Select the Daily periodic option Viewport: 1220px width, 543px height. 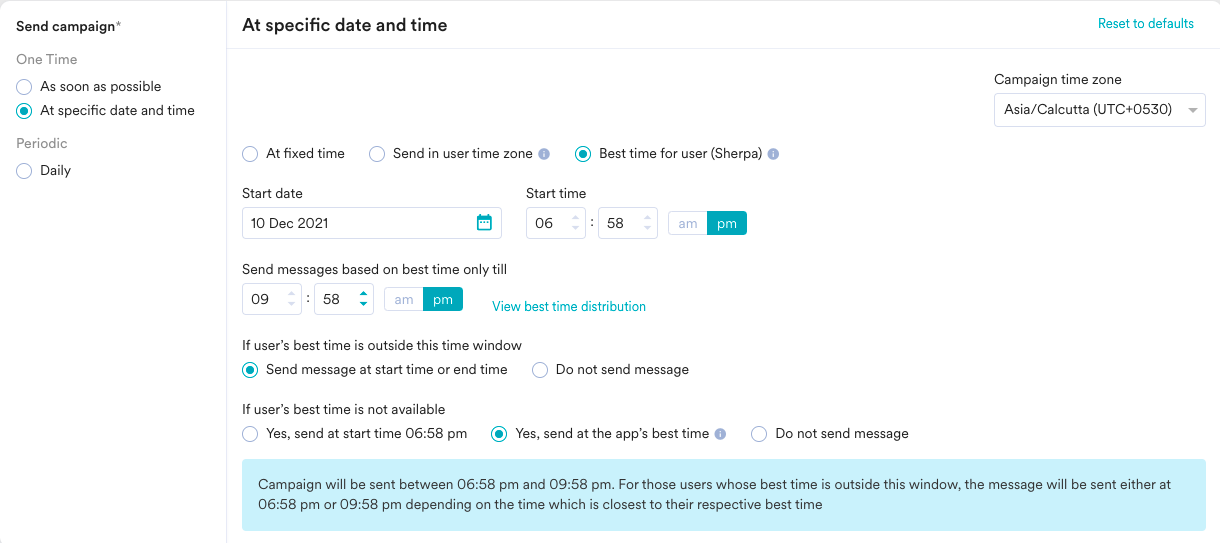(24, 171)
